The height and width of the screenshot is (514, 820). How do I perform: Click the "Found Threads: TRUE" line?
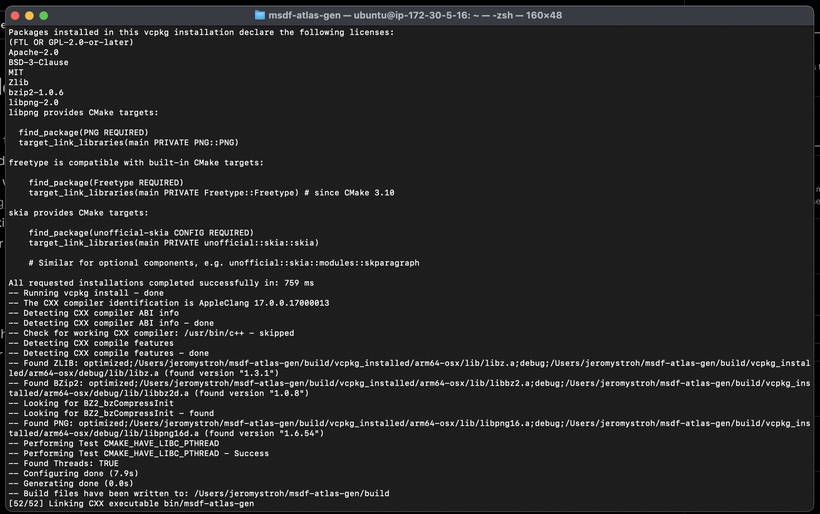[62, 462]
